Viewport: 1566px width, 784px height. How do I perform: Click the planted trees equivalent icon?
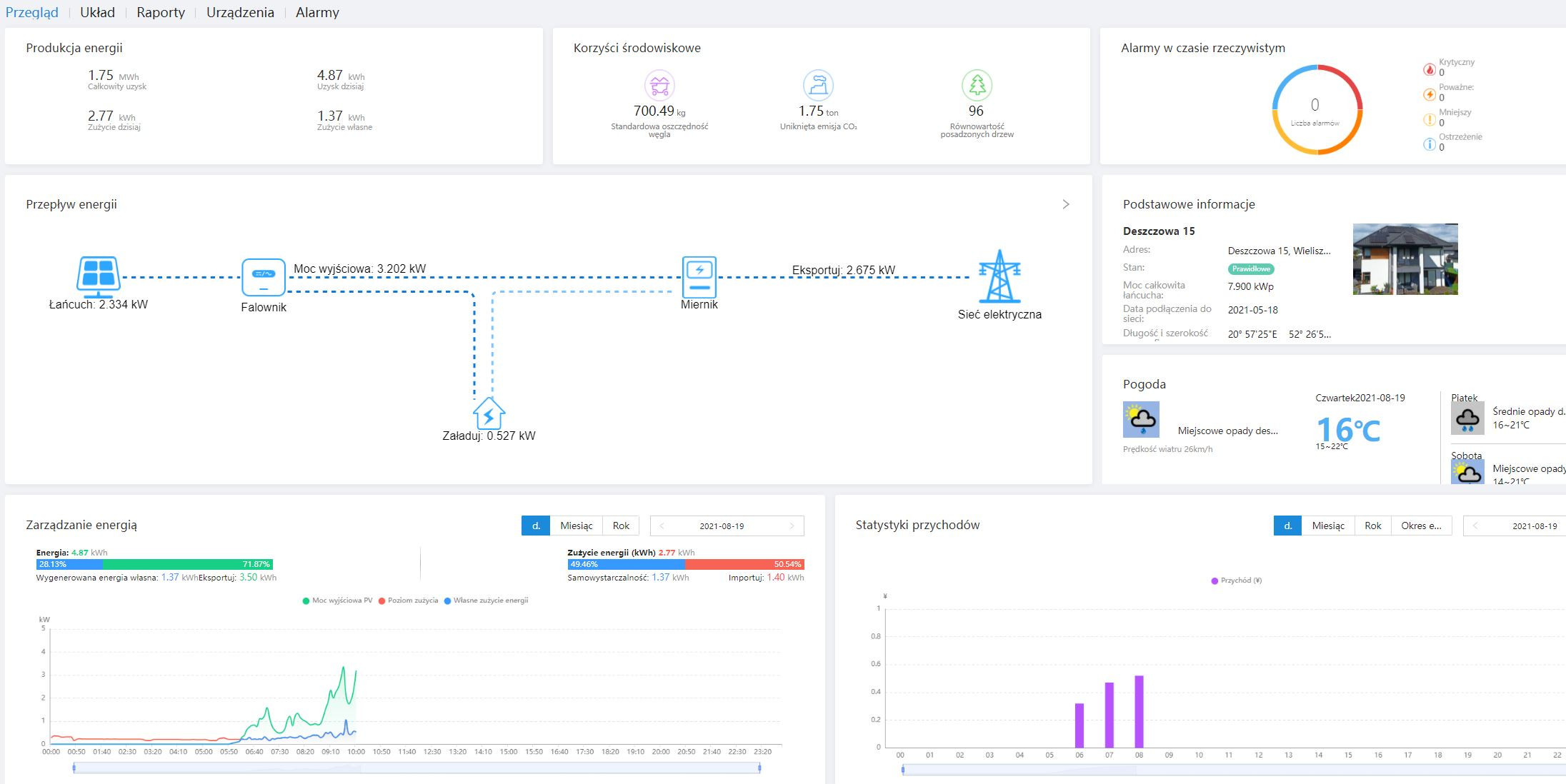coord(977,85)
